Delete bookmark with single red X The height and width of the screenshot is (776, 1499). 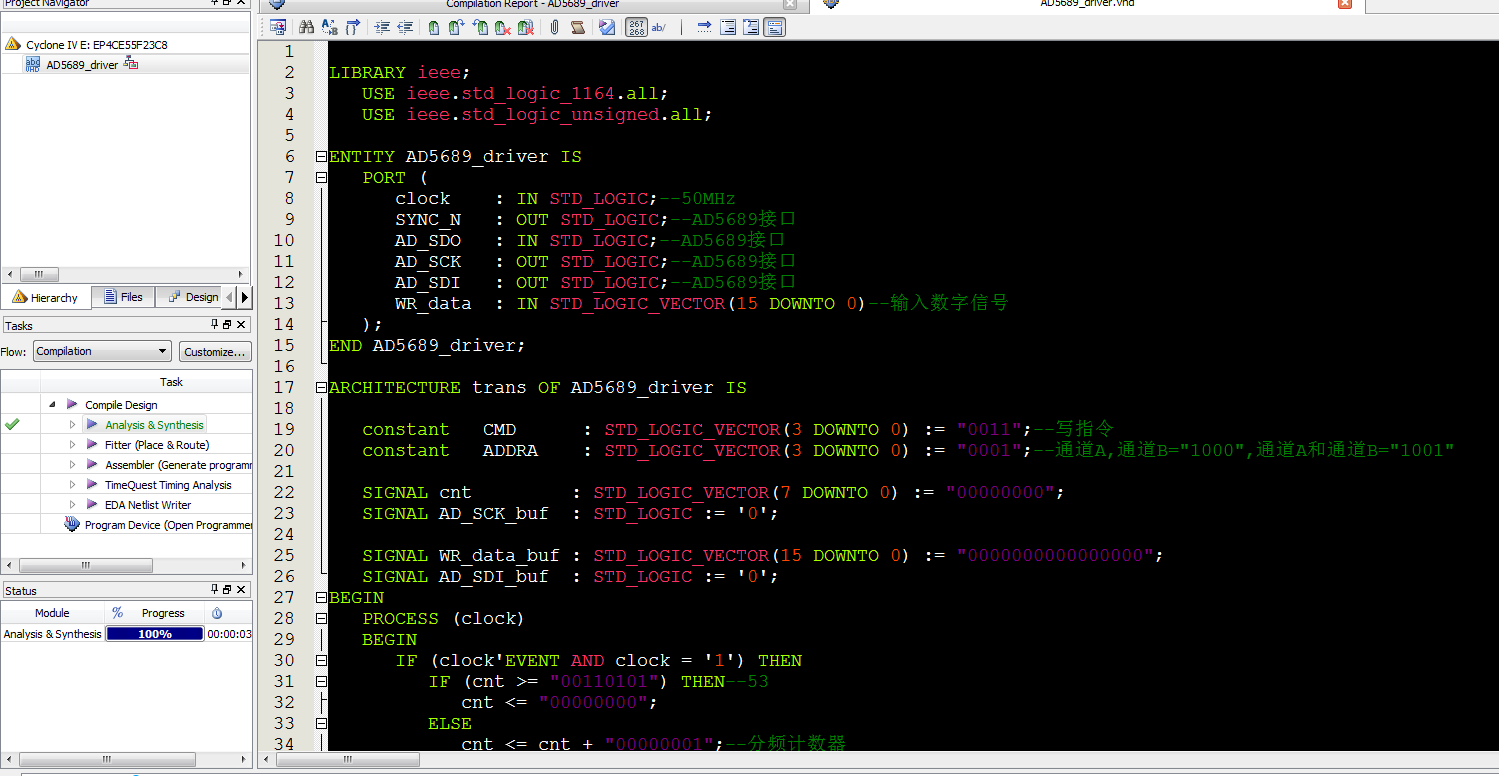502,27
